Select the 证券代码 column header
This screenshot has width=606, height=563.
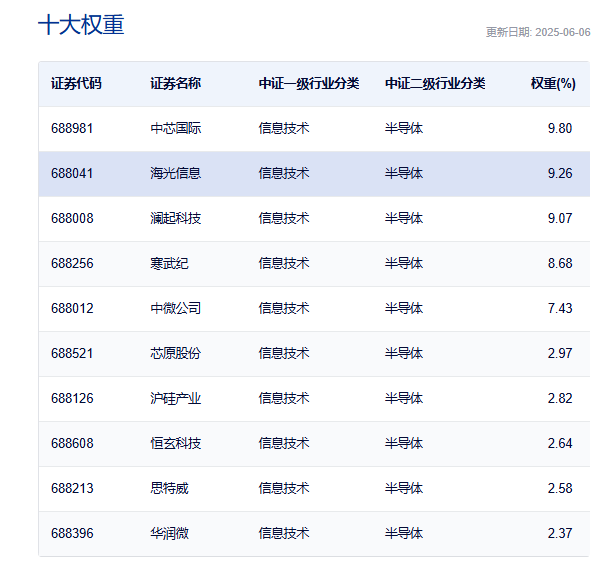[x=76, y=84]
